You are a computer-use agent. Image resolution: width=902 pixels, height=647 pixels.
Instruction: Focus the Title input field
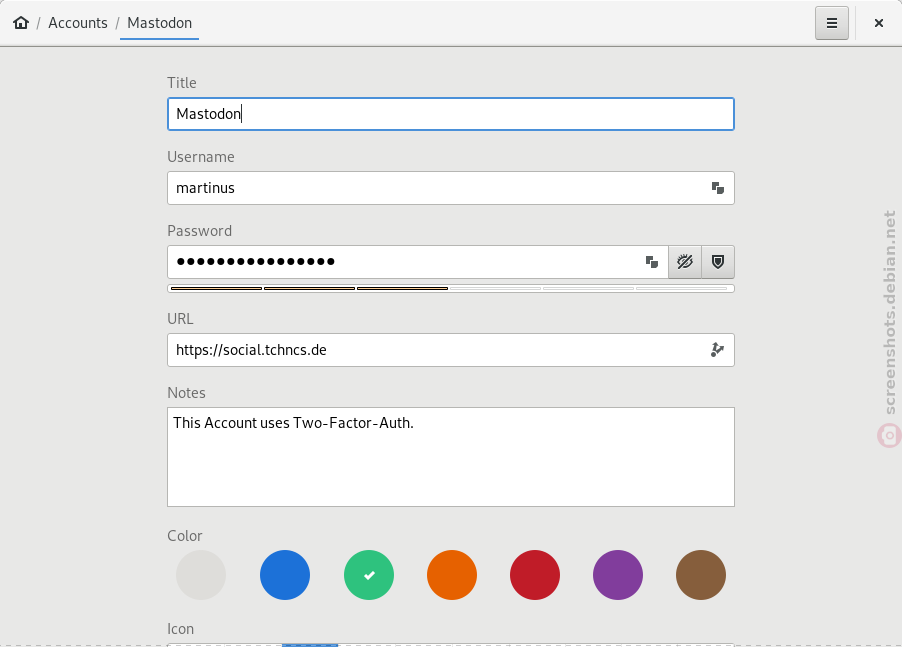[451, 114]
